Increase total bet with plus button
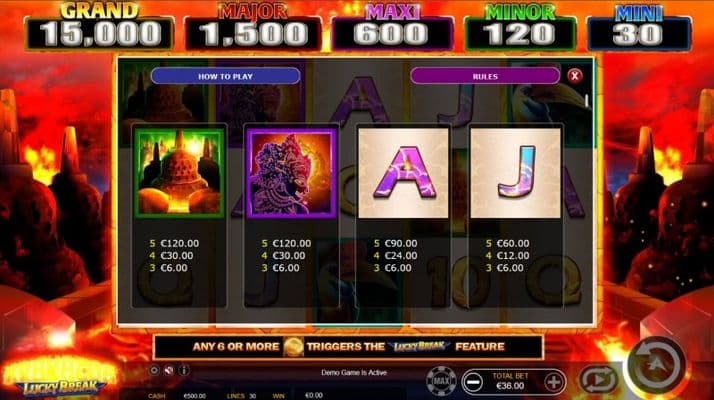 [553, 382]
